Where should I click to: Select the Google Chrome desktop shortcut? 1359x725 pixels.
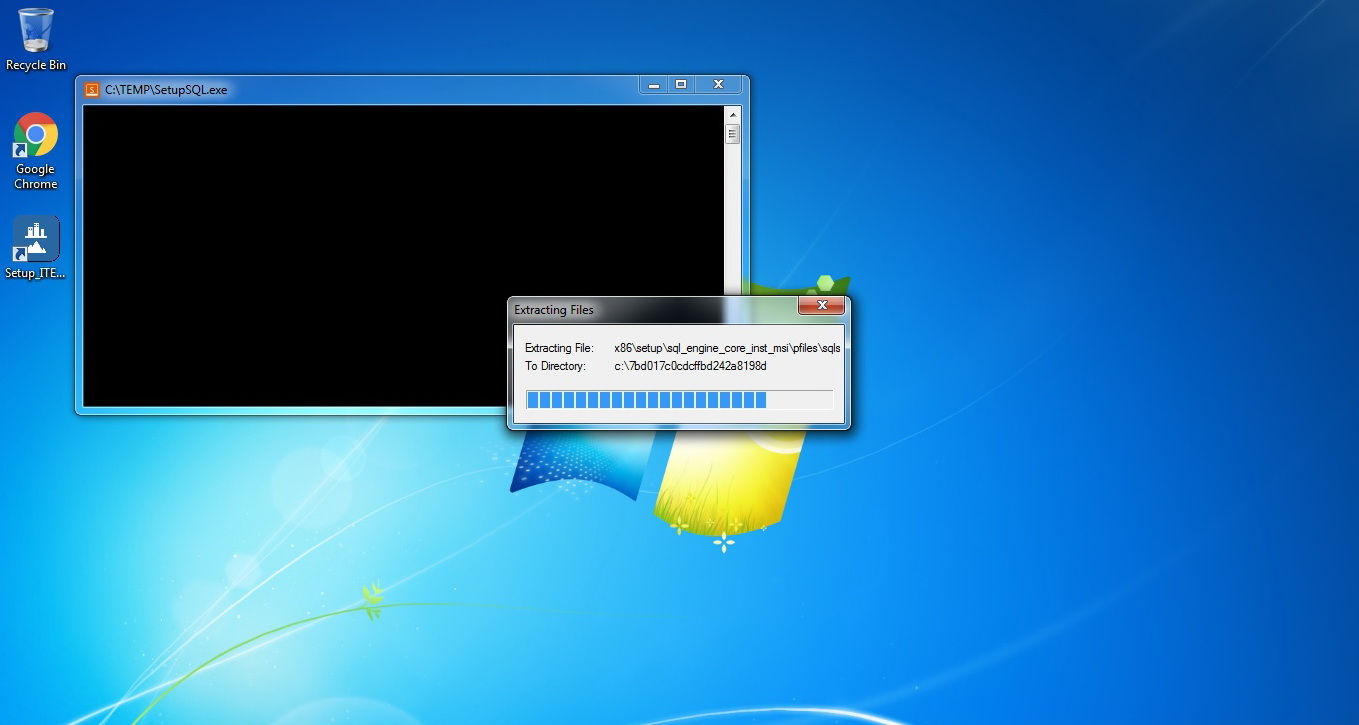point(36,151)
